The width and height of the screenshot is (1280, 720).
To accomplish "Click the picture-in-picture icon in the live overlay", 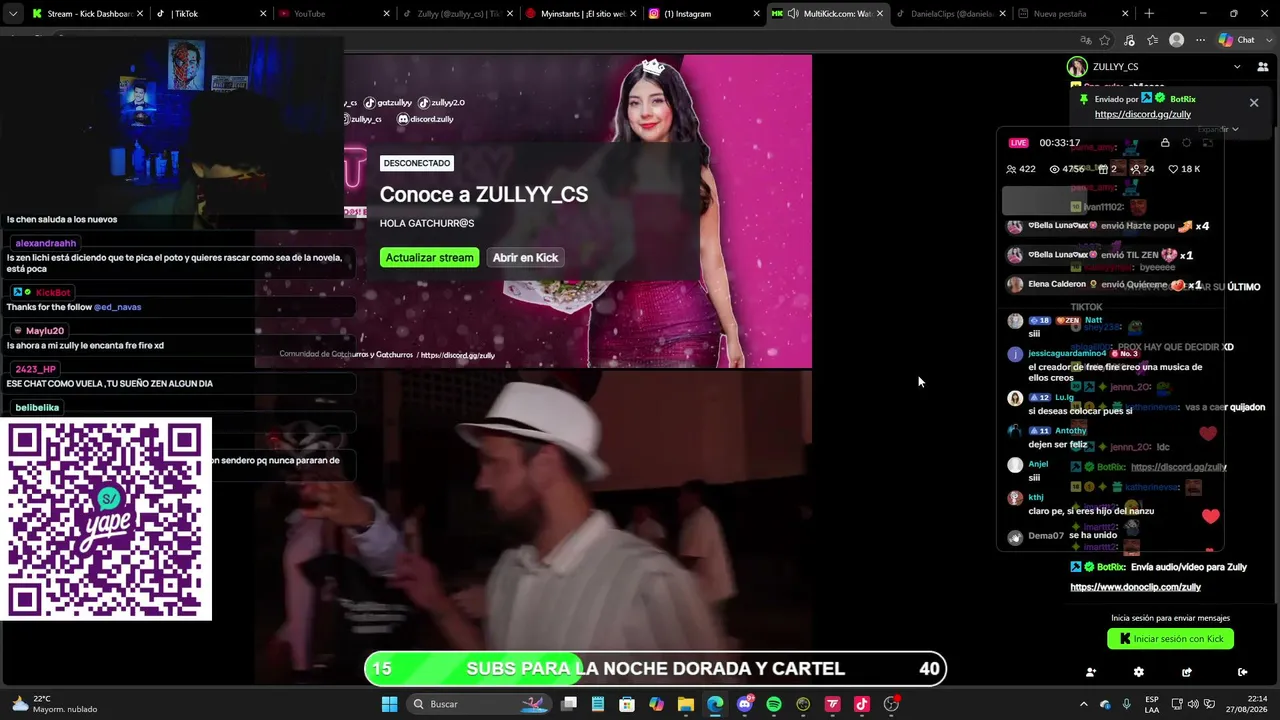I will [1208, 143].
